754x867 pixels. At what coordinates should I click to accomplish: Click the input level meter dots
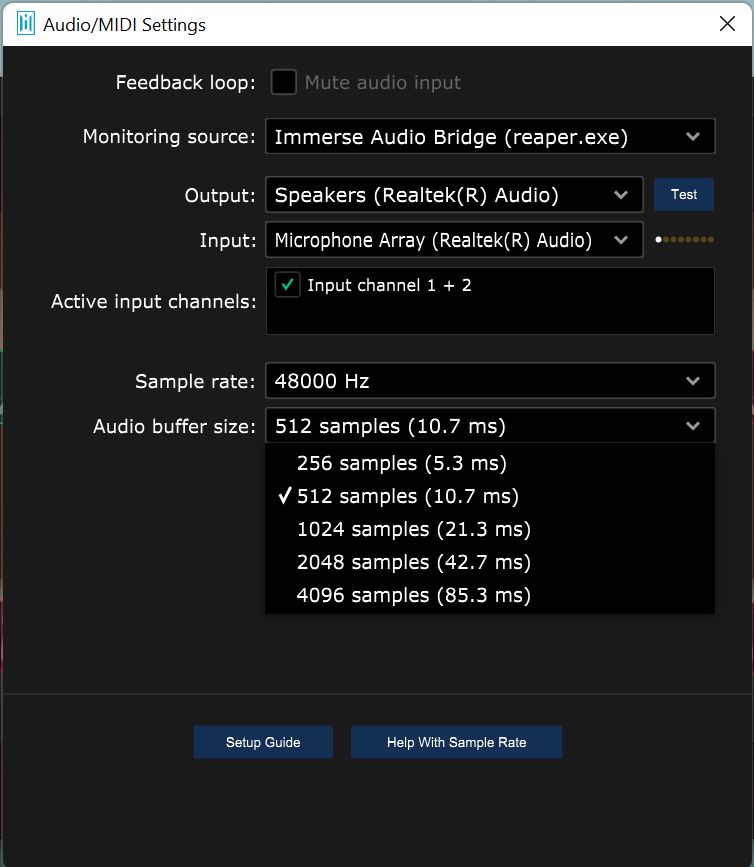[x=684, y=240]
